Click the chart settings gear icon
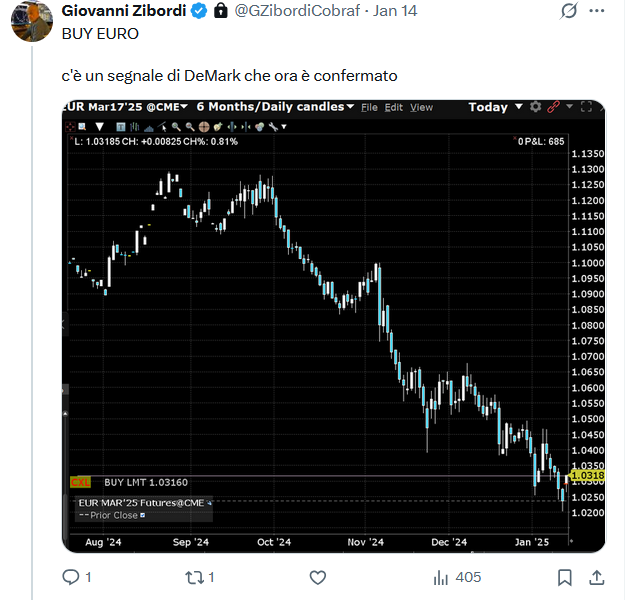 tap(535, 107)
